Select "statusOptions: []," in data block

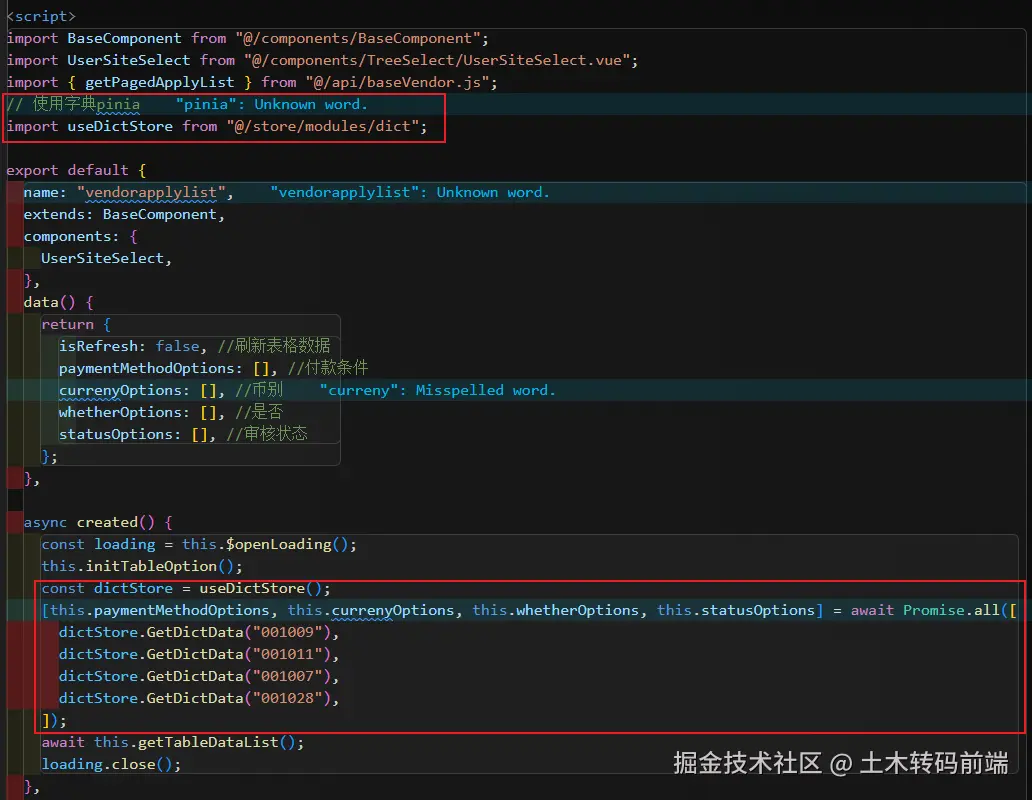[138, 434]
